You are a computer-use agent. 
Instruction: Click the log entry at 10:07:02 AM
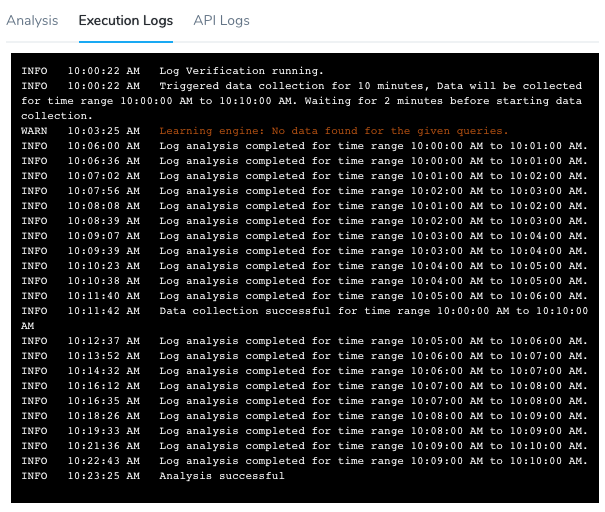point(304,176)
